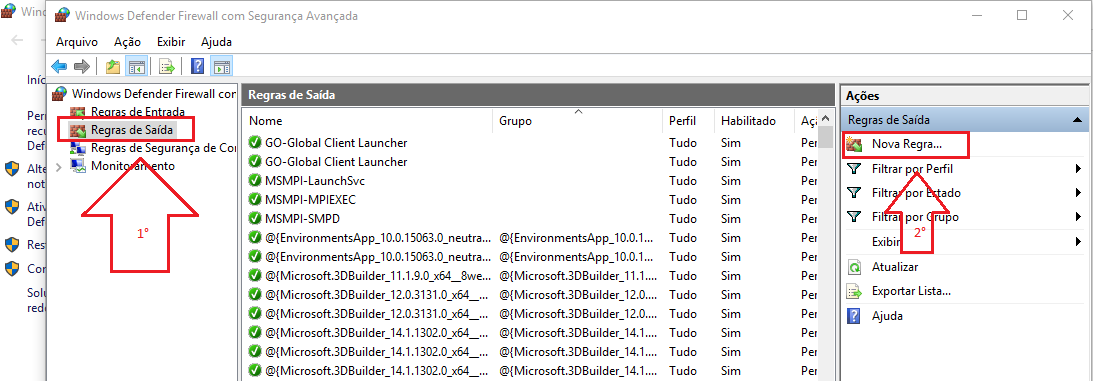This screenshot has height=381, width=1093.
Task: Open help via the blue question mark toolbar icon
Action: pyautogui.click(x=197, y=66)
